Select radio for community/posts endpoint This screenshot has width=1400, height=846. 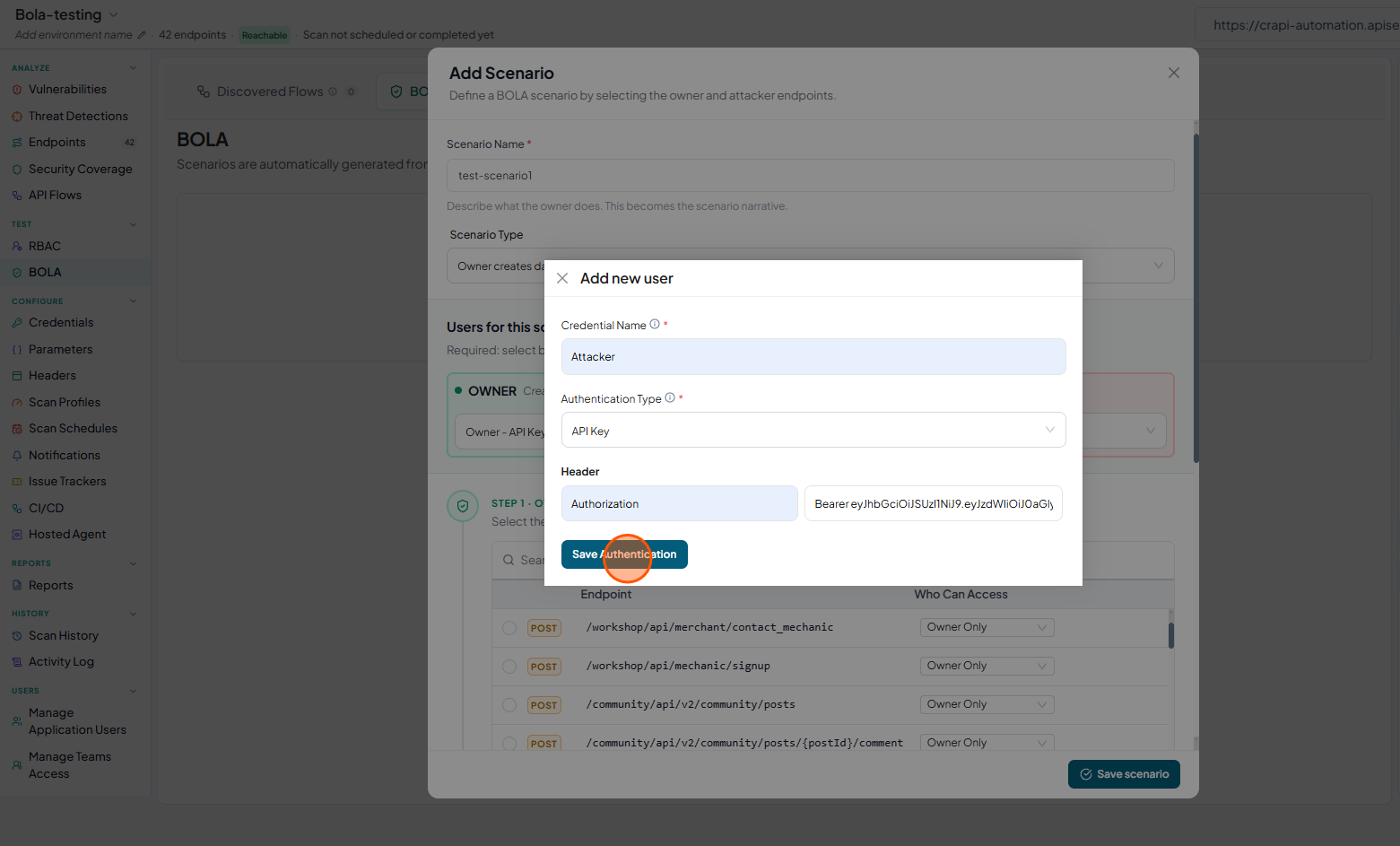509,705
